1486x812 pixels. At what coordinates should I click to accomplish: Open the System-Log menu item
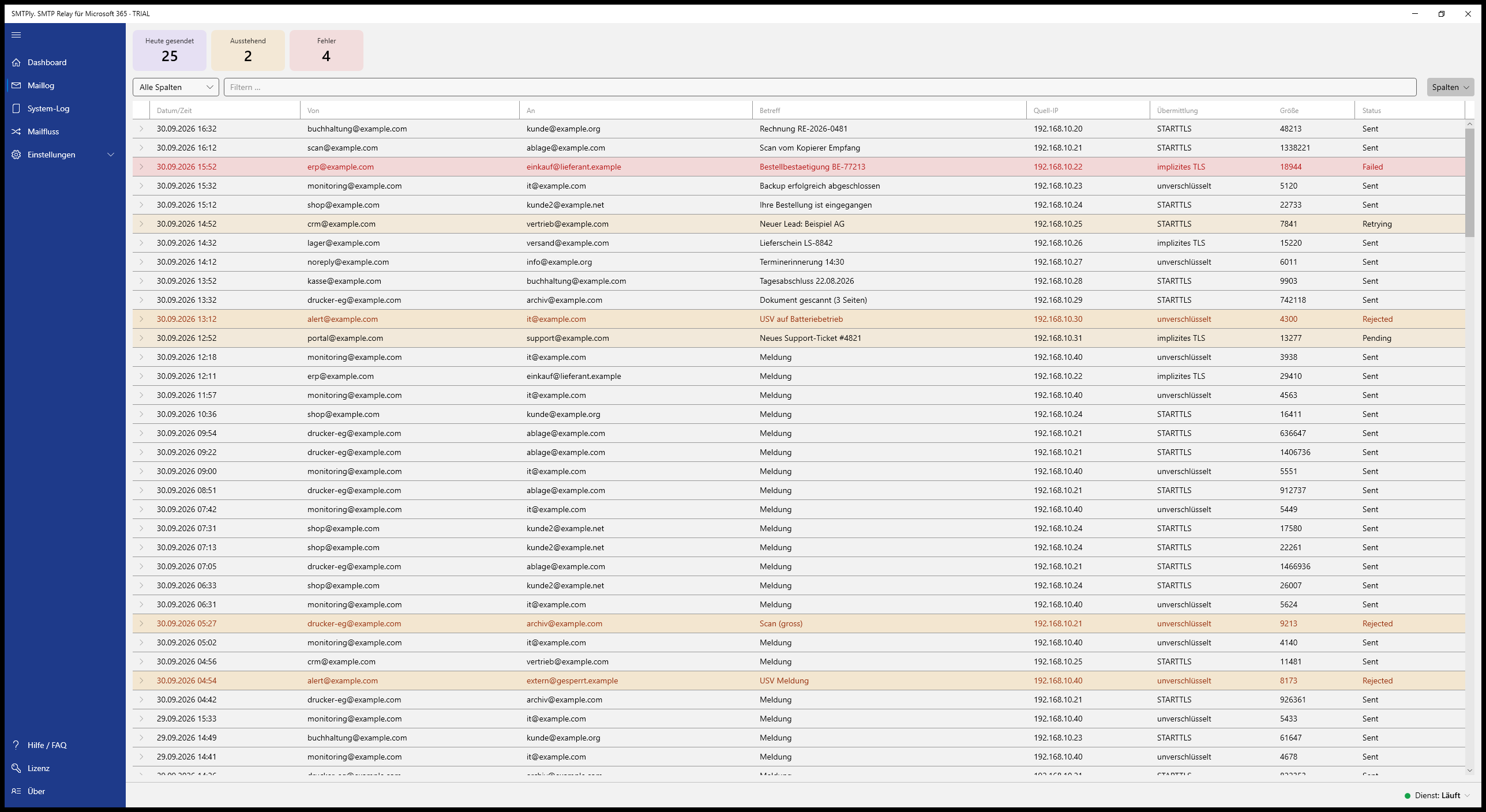65,108
